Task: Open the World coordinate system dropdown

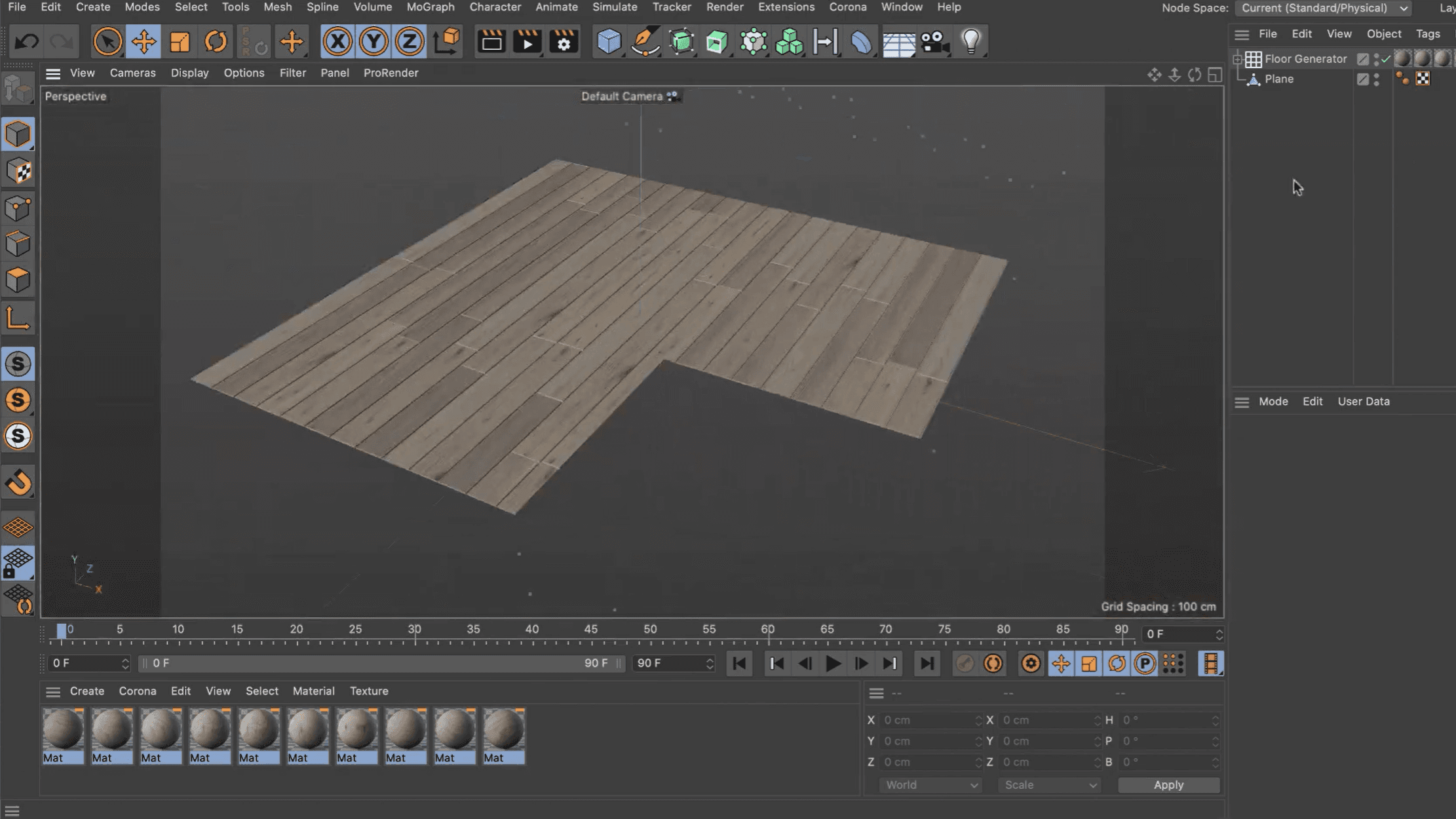Action: click(930, 785)
